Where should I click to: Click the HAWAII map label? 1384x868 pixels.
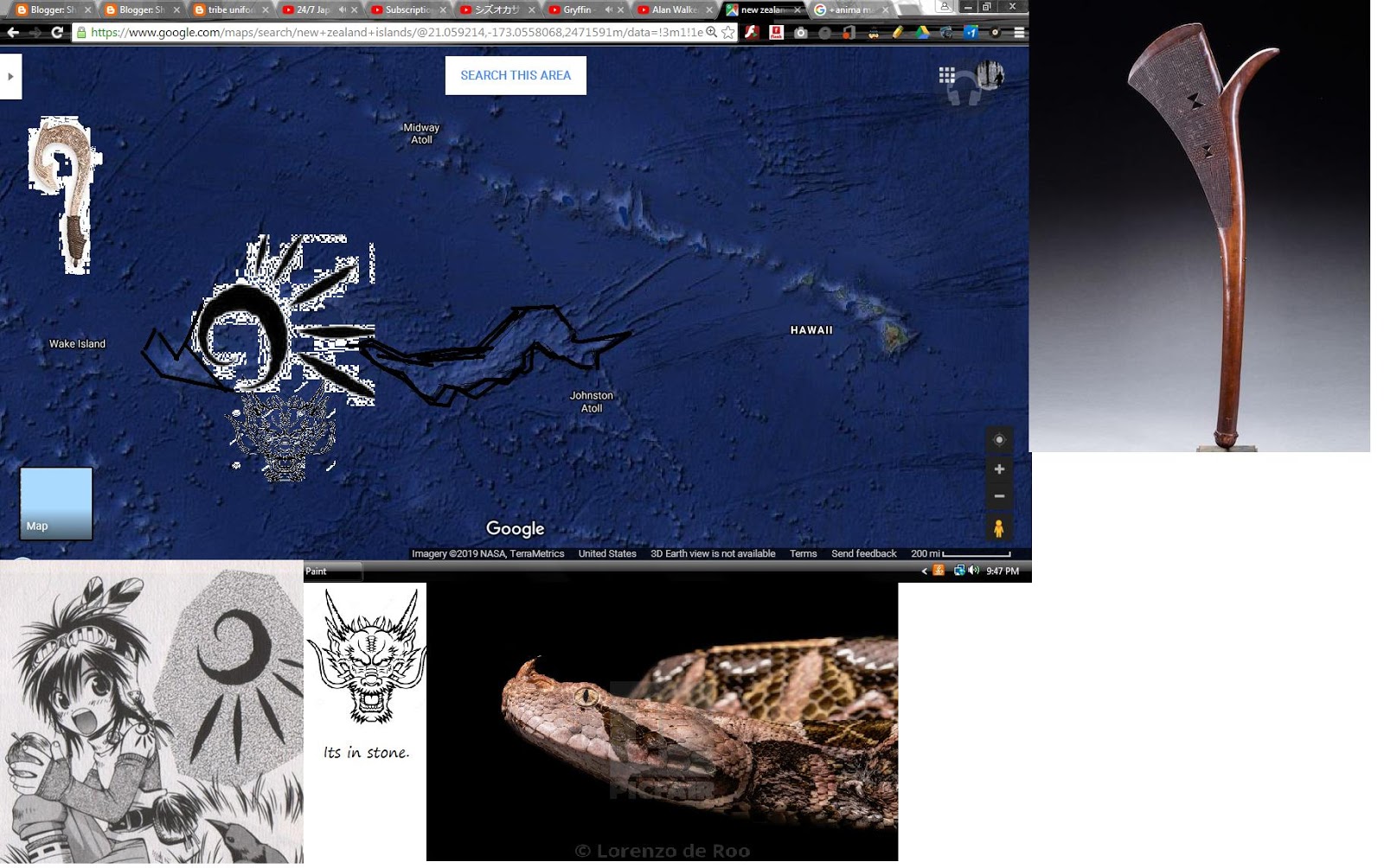pos(811,330)
